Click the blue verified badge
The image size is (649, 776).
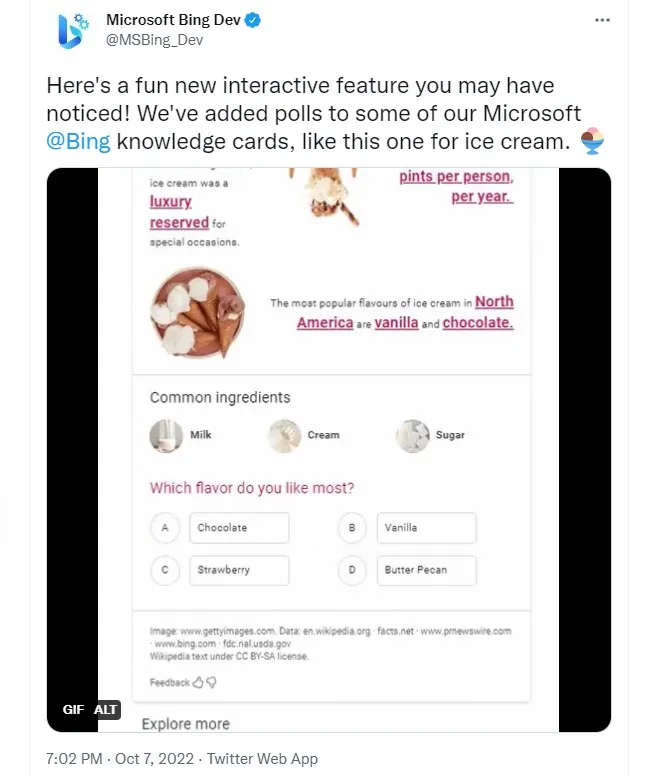click(253, 20)
